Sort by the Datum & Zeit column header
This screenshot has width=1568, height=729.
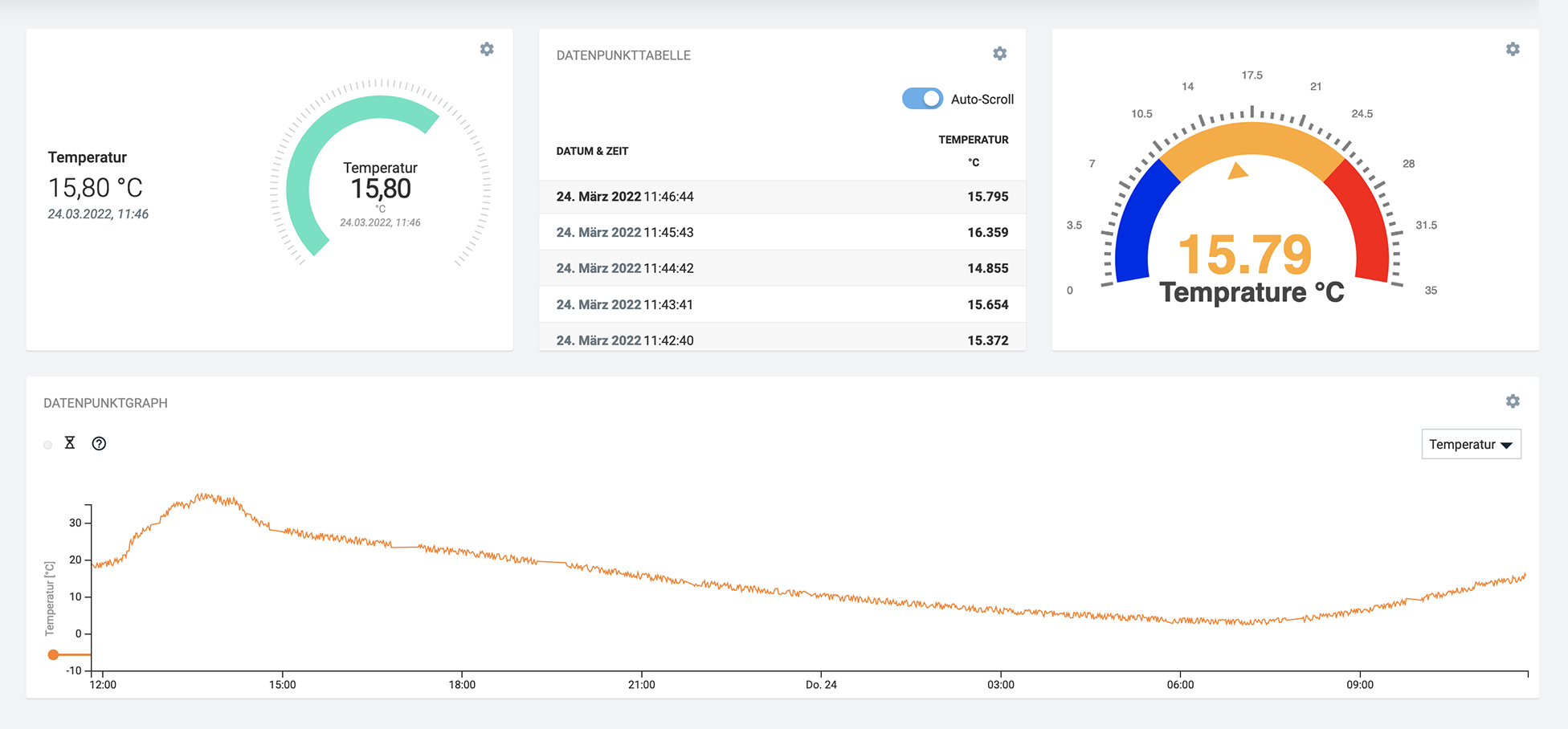point(592,151)
